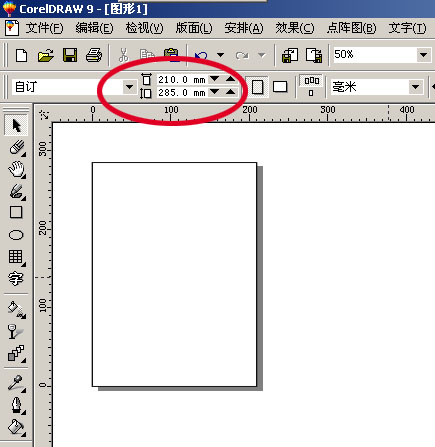435x447 pixels.
Task: Click the Open folder icon
Action: [46, 55]
